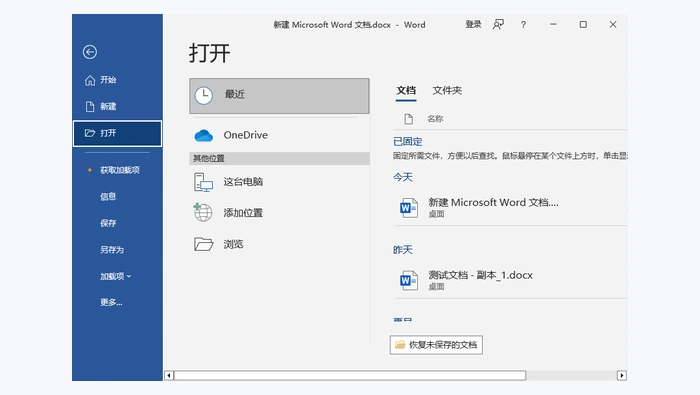Click the horizontal scrollbar thumb
This screenshot has height=395, width=700.
click(350, 375)
